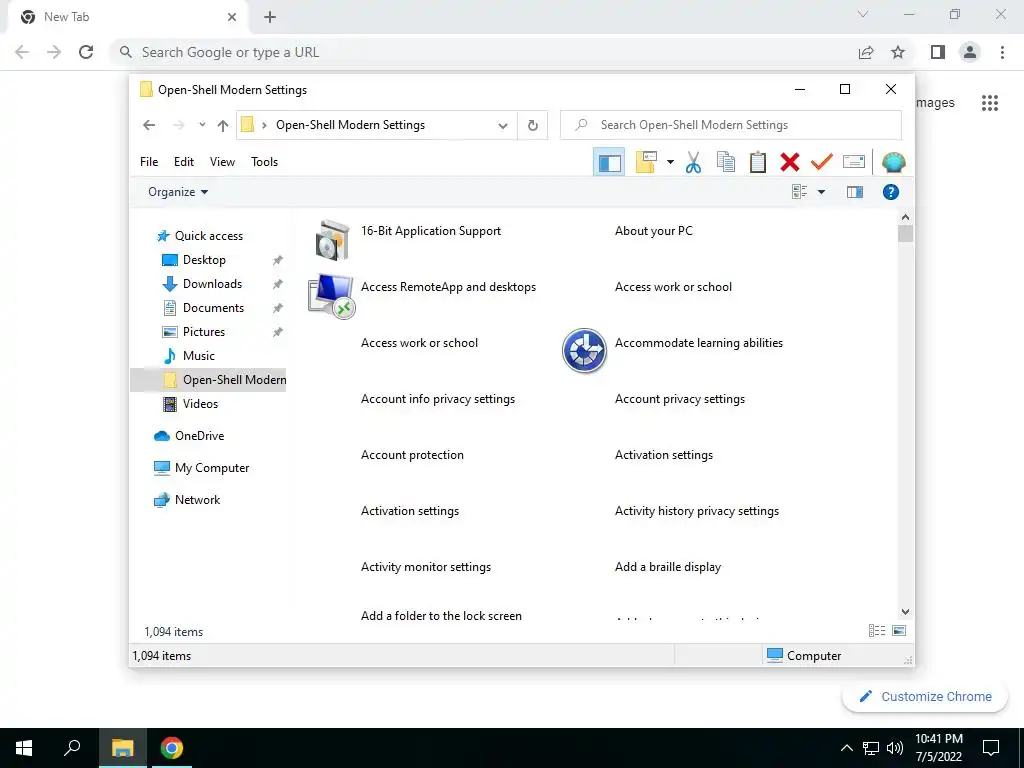Click the Paste clipboard icon
The width and height of the screenshot is (1024, 768).
[758, 162]
